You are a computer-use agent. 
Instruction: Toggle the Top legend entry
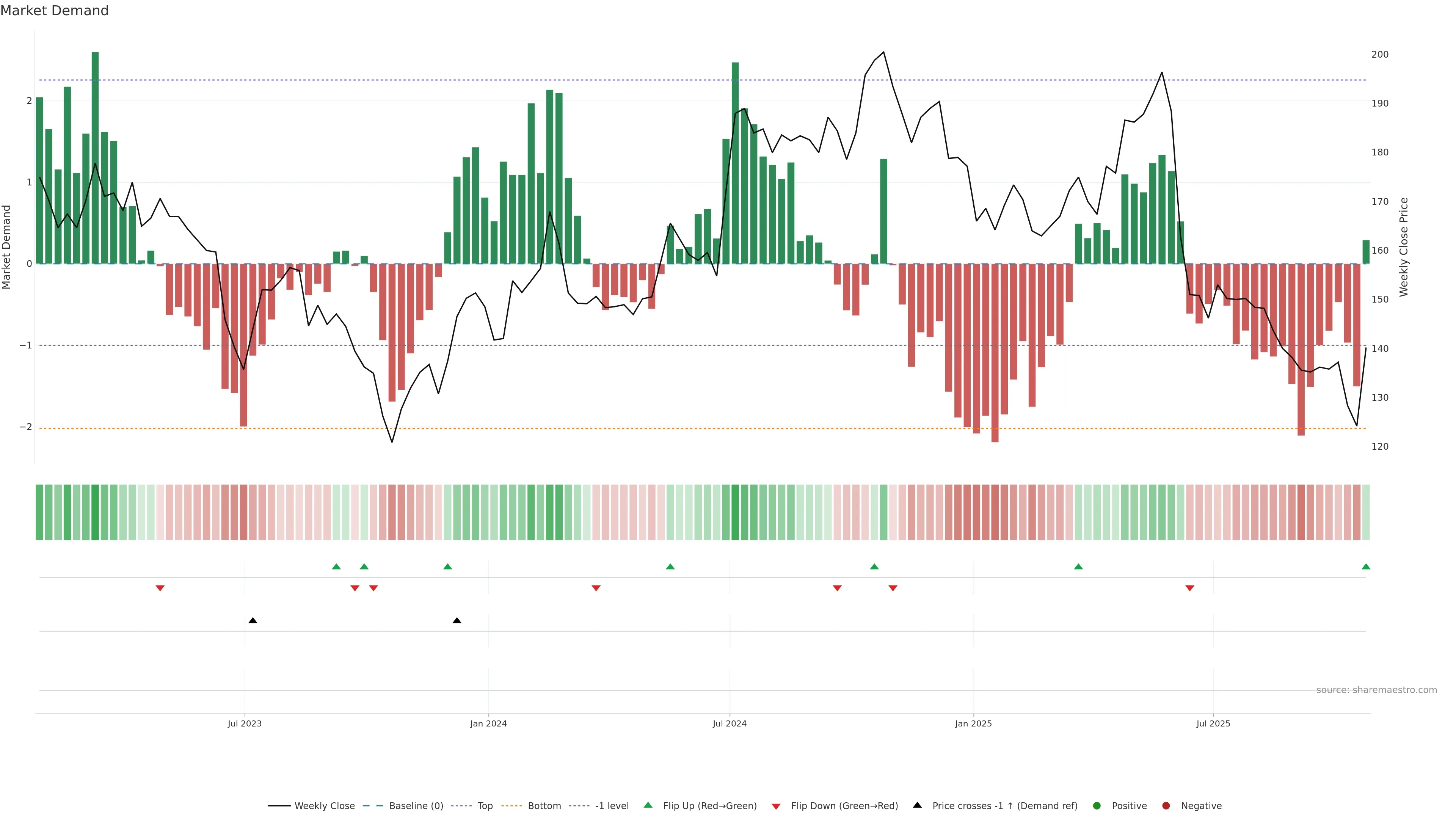(x=485, y=805)
